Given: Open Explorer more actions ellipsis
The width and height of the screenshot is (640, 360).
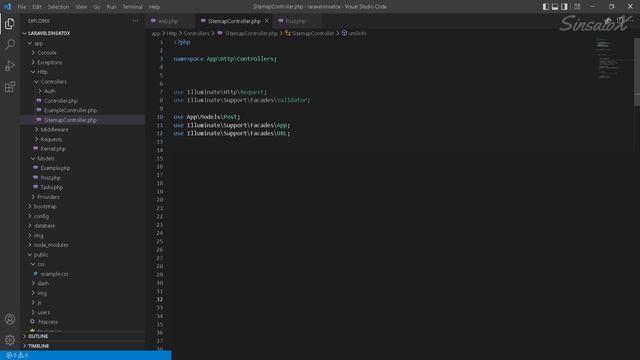Looking at the screenshot, I should click(135, 20).
